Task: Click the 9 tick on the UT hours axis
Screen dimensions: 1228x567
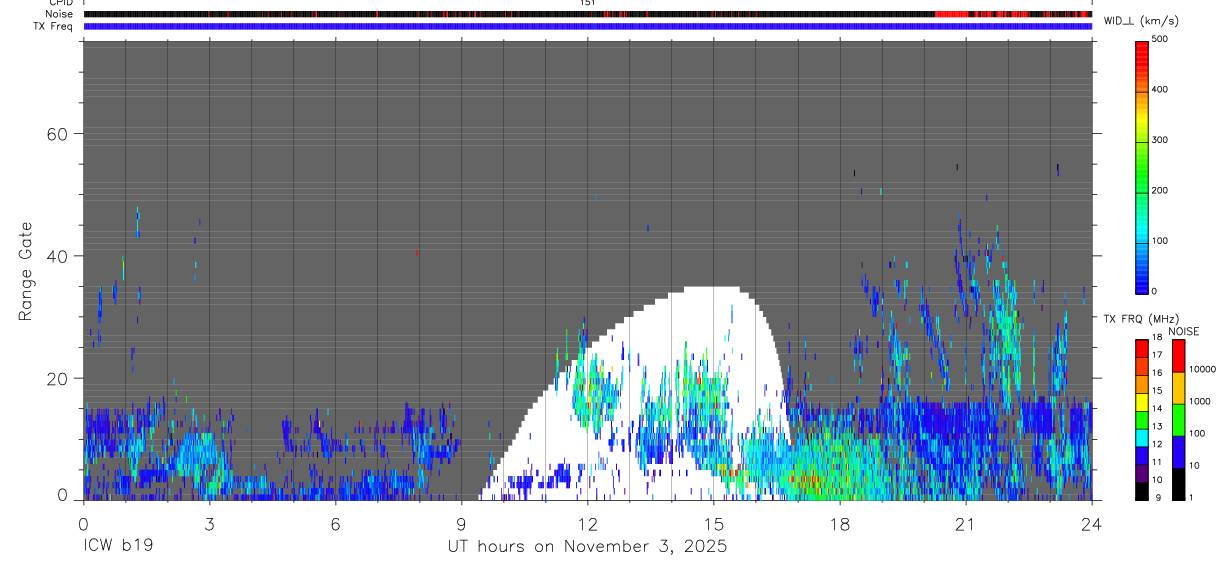Action: [461, 523]
